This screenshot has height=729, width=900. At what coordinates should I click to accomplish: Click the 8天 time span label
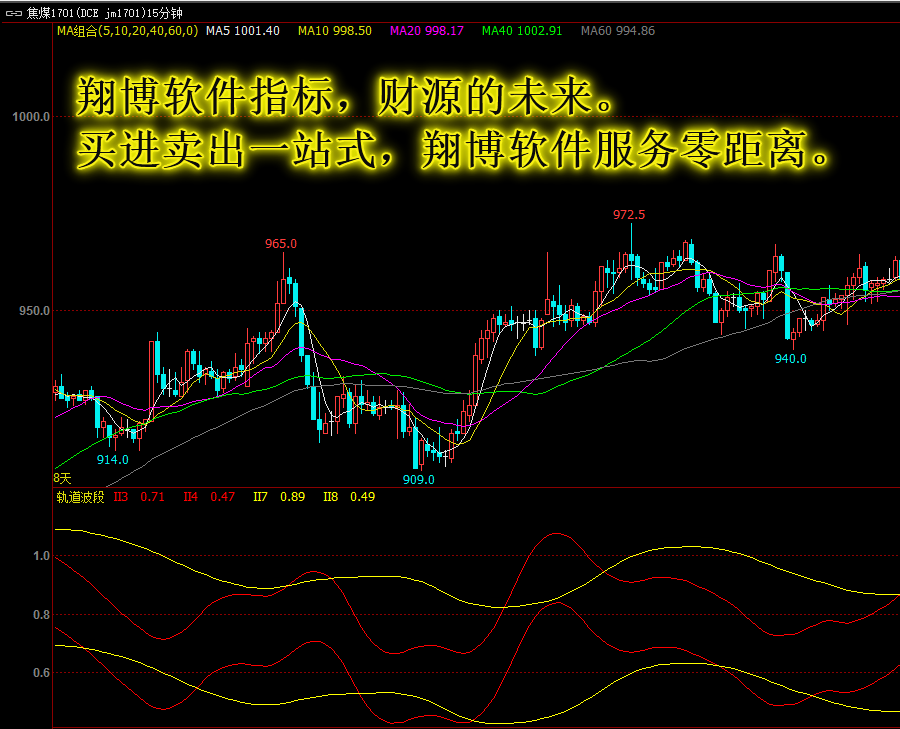point(62,478)
